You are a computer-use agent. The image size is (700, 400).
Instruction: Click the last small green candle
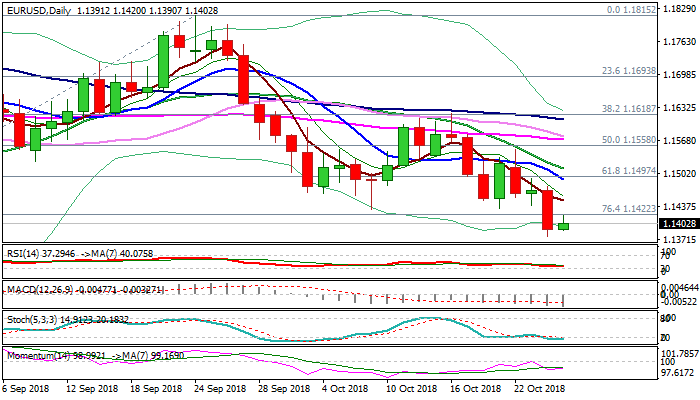coord(563,226)
